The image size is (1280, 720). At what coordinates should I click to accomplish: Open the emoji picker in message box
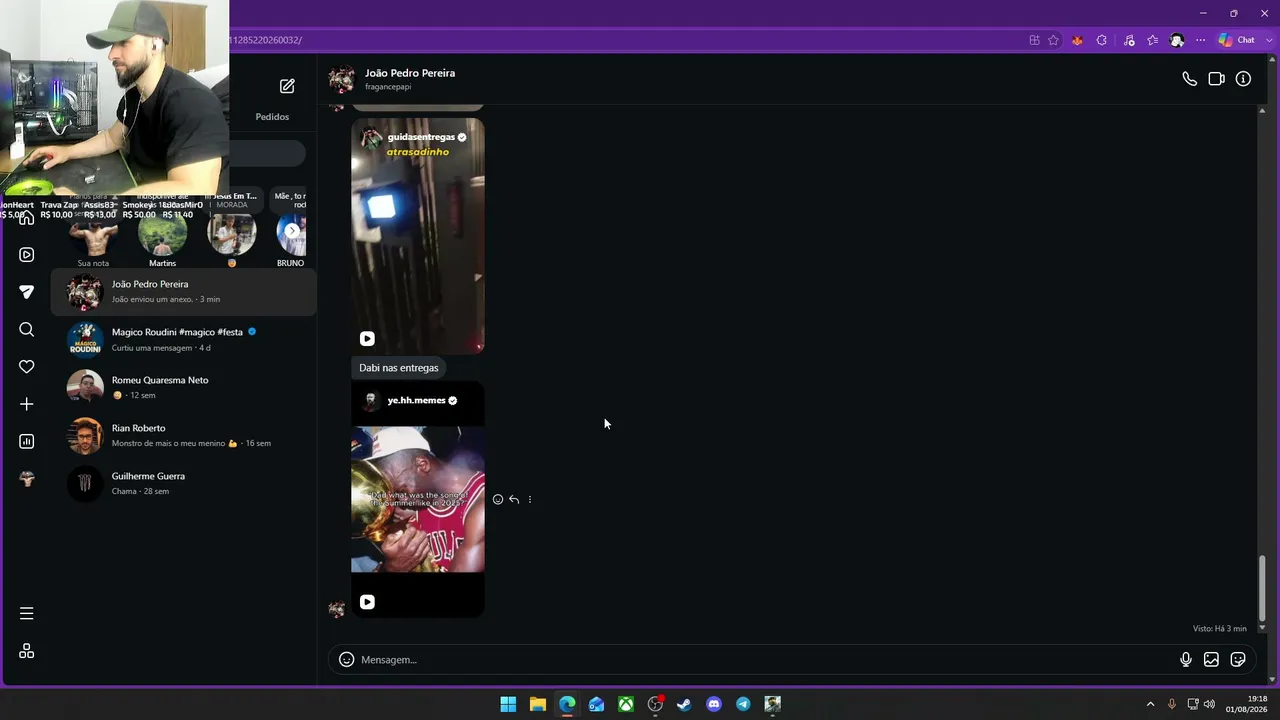coord(346,660)
